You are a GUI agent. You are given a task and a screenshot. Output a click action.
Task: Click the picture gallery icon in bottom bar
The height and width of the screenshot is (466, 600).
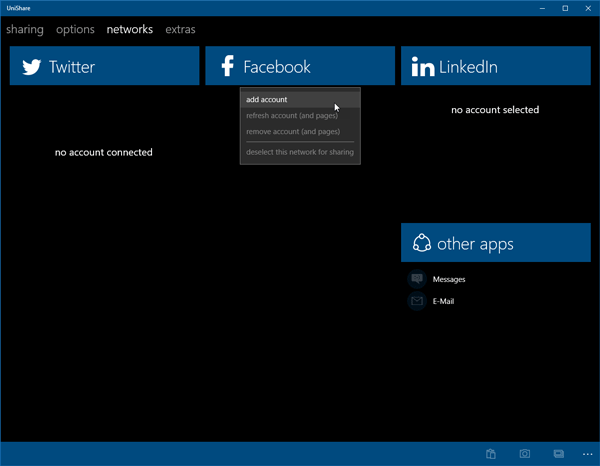(559, 454)
